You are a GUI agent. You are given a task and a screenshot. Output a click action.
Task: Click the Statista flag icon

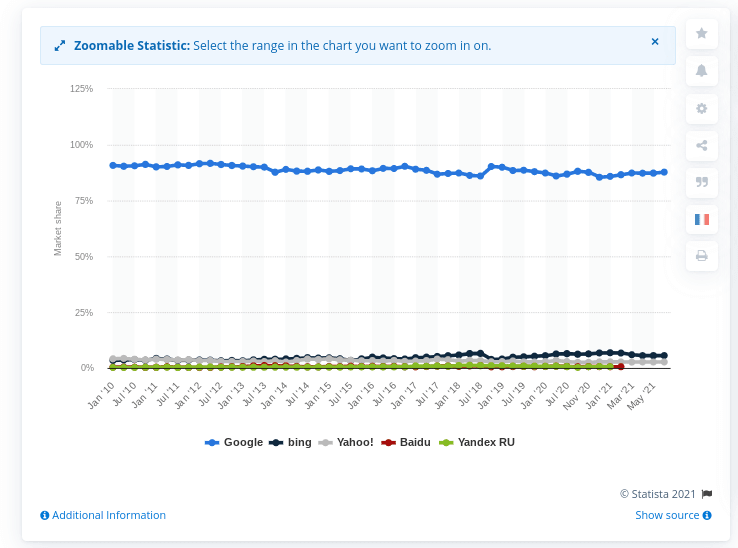click(706, 494)
